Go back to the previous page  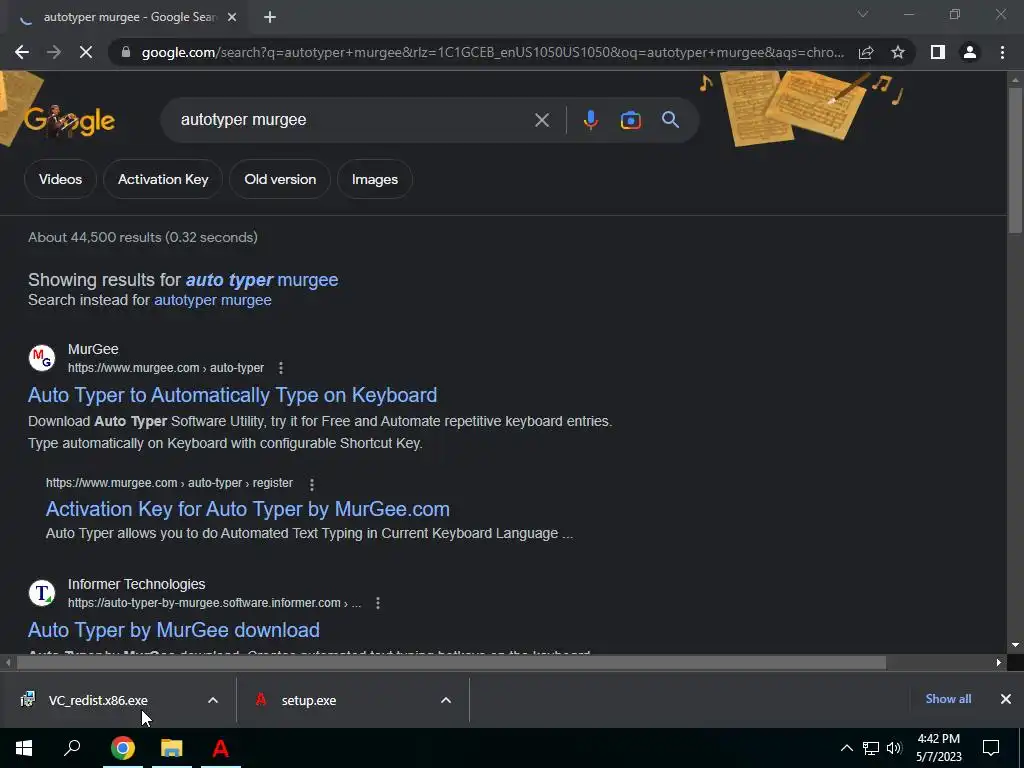pos(22,52)
